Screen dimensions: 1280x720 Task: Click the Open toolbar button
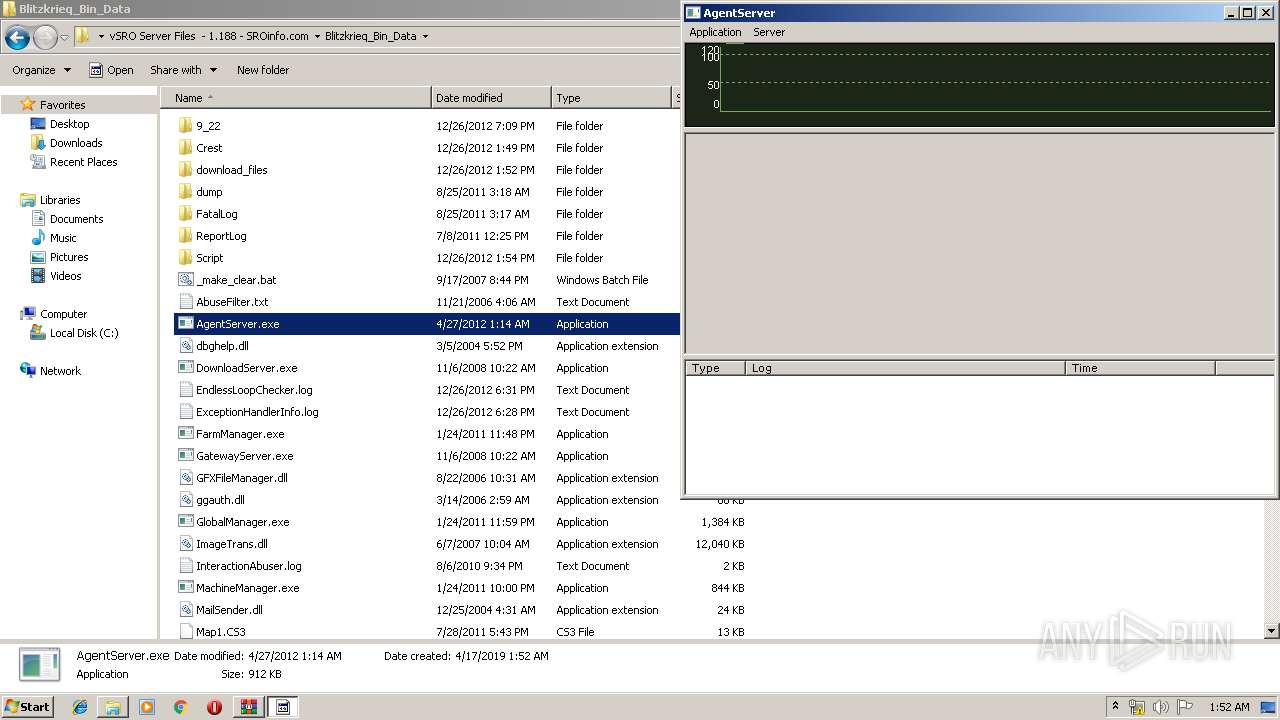[111, 70]
